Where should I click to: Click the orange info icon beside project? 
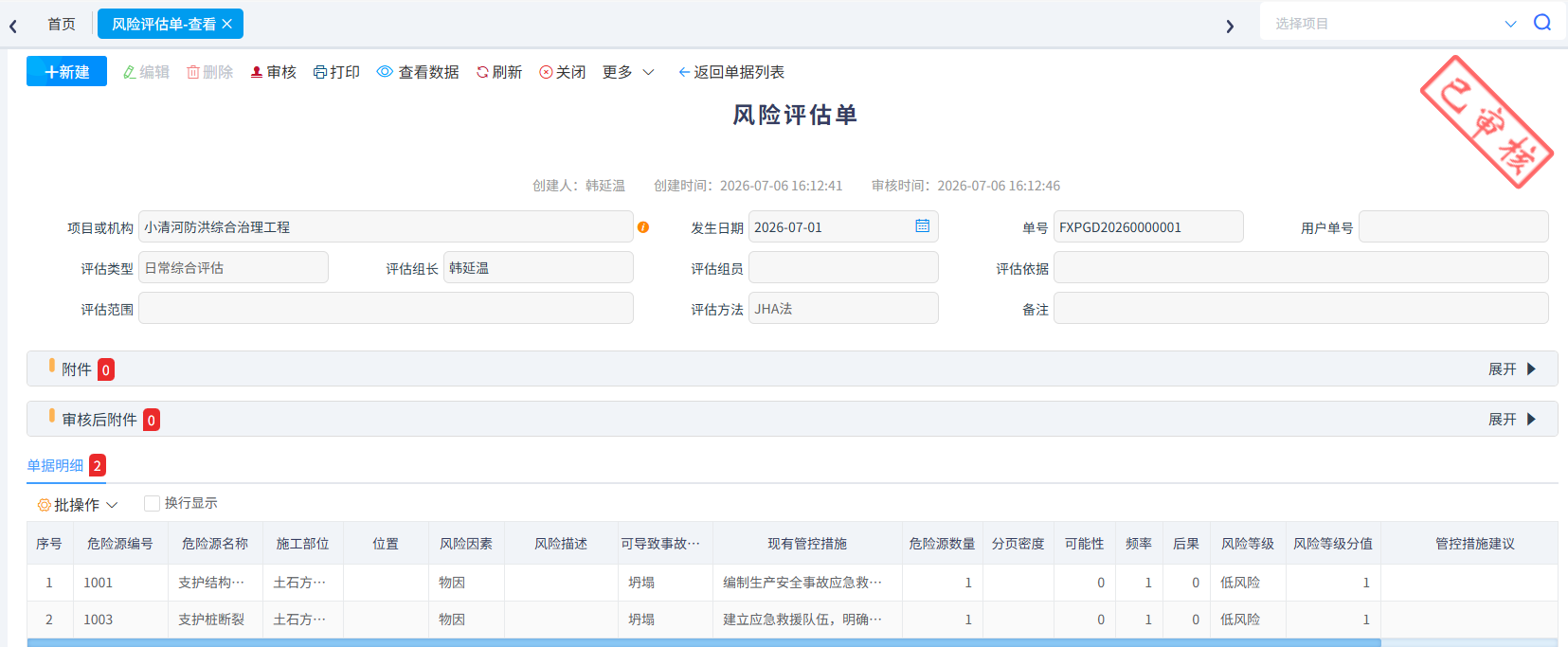pyautogui.click(x=643, y=227)
